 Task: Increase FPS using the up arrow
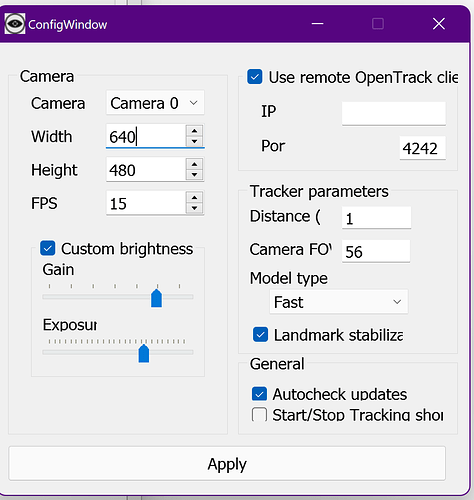click(194, 197)
